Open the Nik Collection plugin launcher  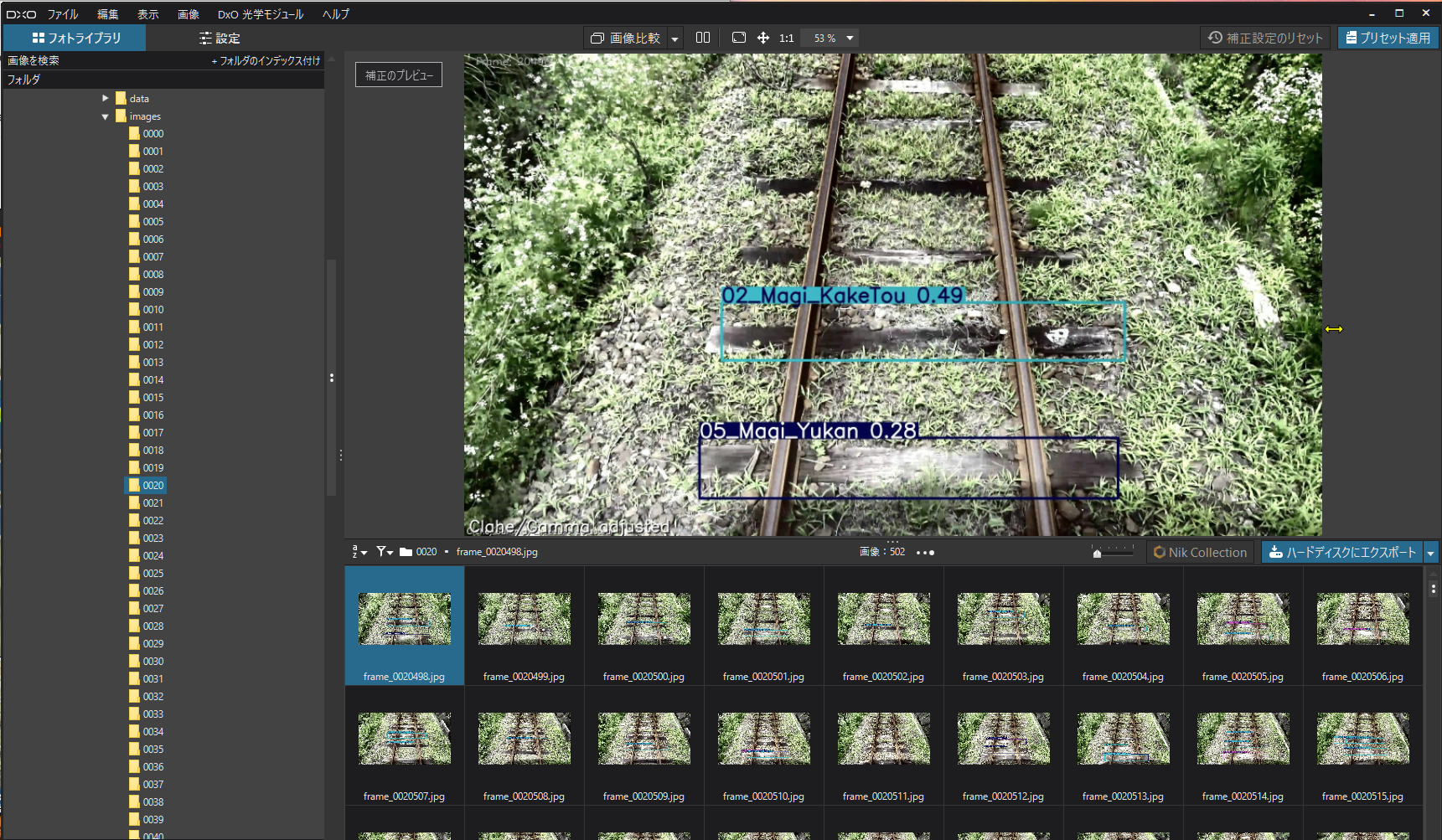(x=1200, y=552)
